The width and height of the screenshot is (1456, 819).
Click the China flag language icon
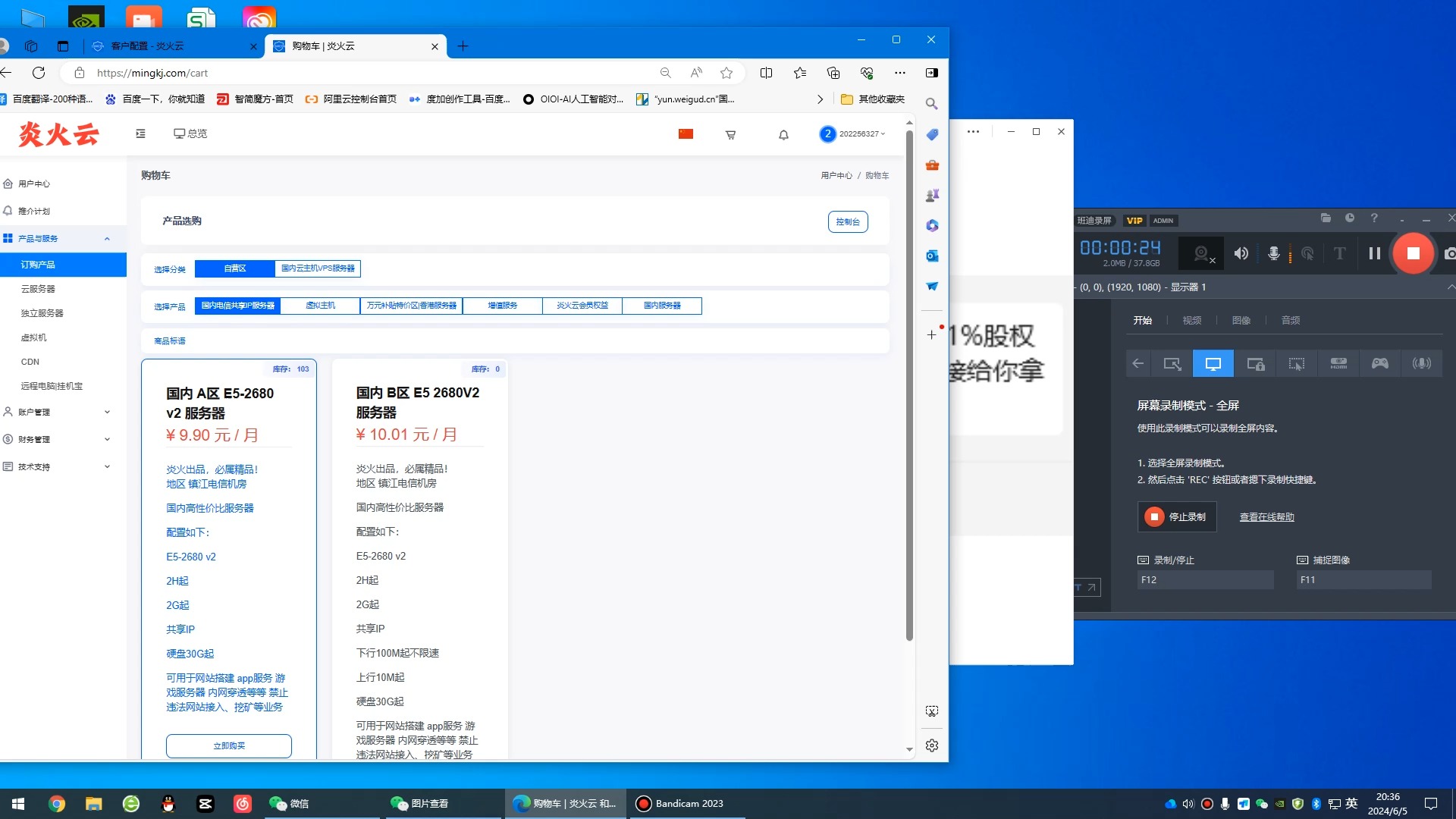[x=686, y=134]
